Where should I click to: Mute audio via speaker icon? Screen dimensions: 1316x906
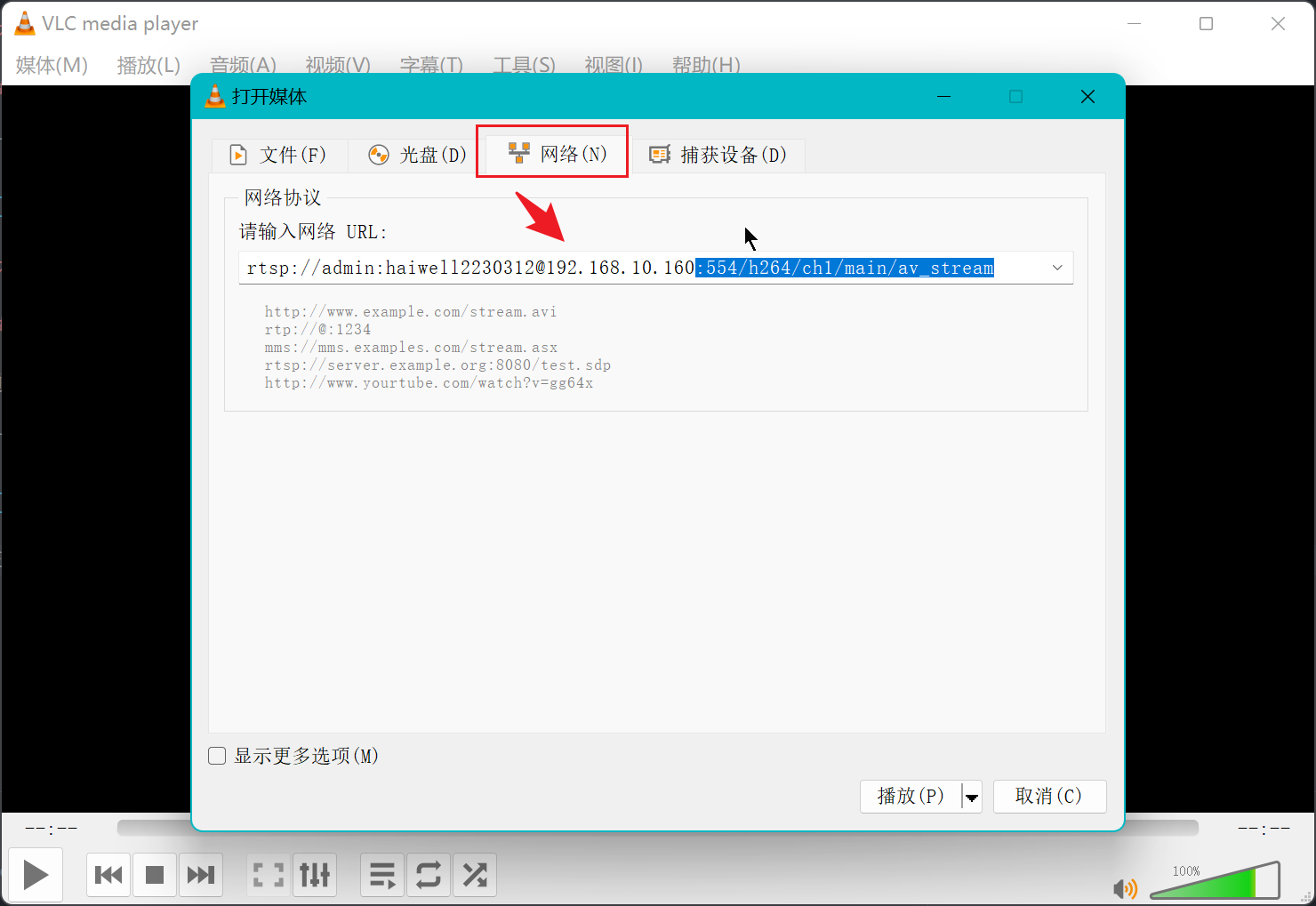point(1125,888)
